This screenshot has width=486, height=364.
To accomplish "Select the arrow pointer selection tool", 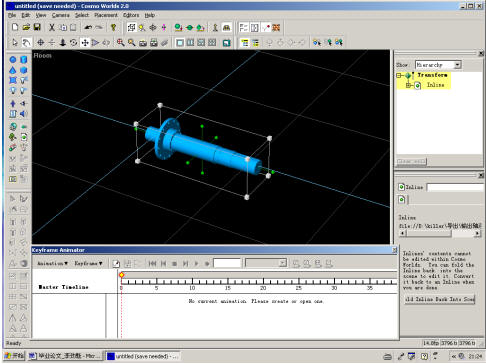I will pos(15,42).
